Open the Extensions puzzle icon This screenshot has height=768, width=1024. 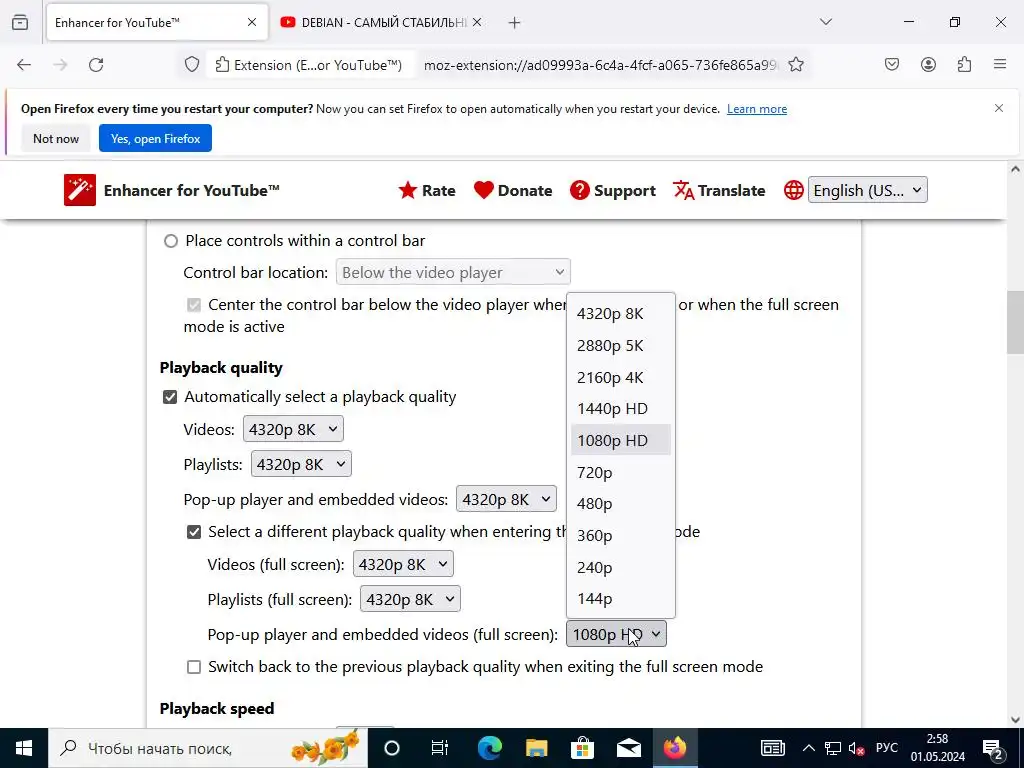click(964, 64)
